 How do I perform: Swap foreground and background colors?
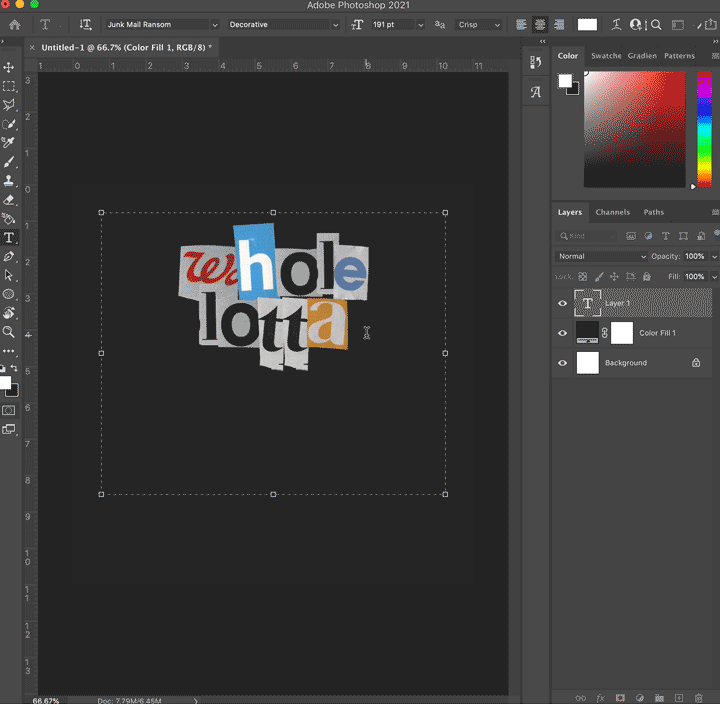pyautogui.click(x=14, y=368)
